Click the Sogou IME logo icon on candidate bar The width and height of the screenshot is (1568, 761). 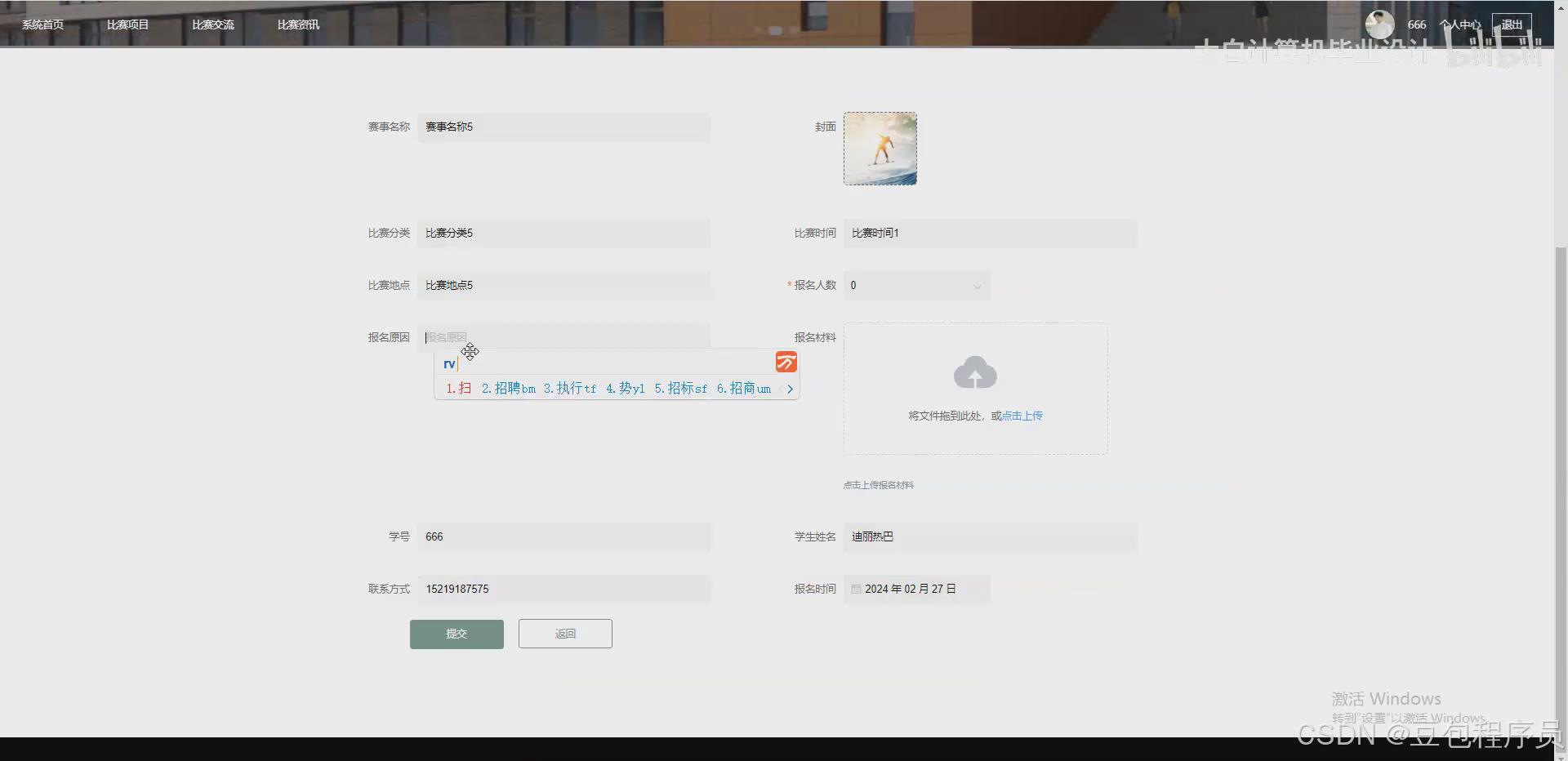786,362
